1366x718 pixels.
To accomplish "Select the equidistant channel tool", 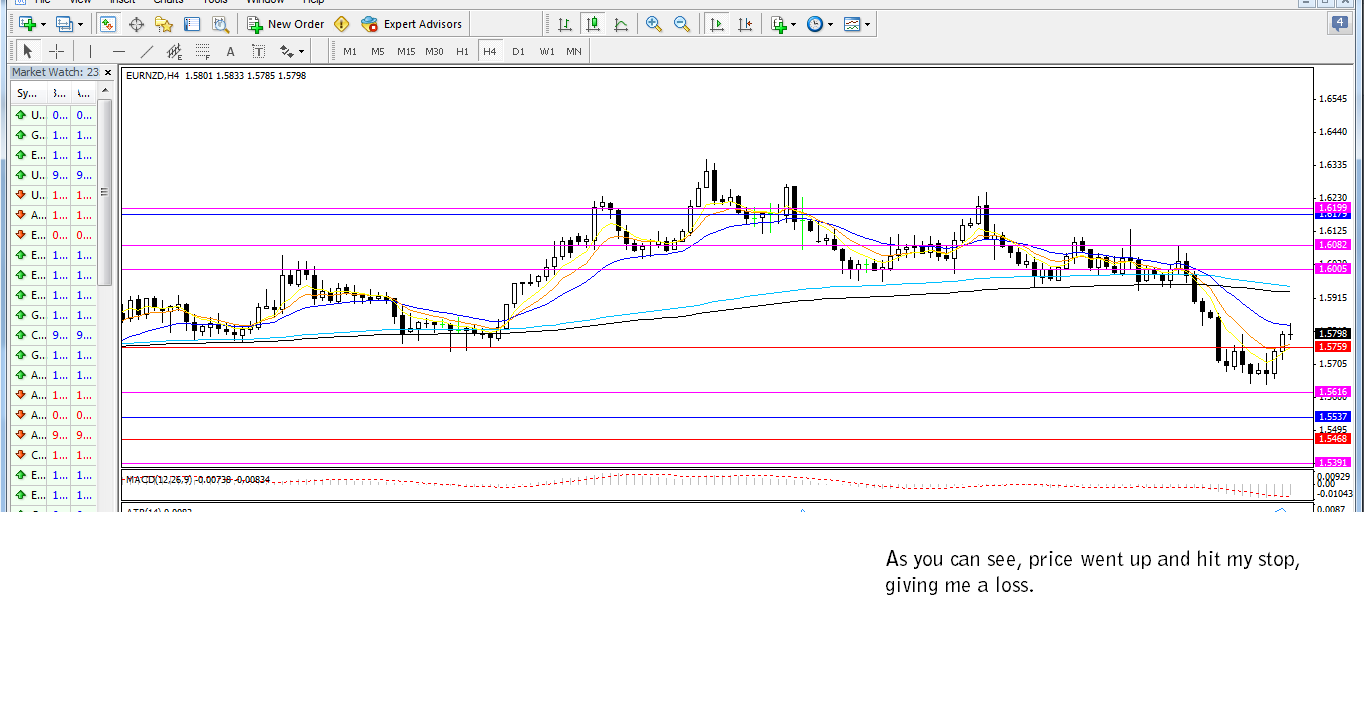I will [x=175, y=51].
